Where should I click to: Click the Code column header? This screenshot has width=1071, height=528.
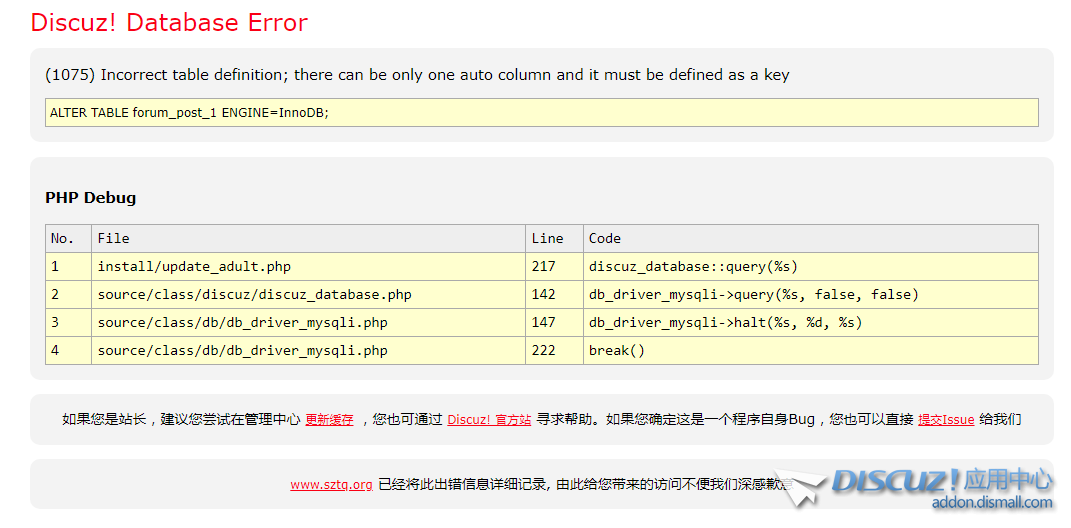605,239
